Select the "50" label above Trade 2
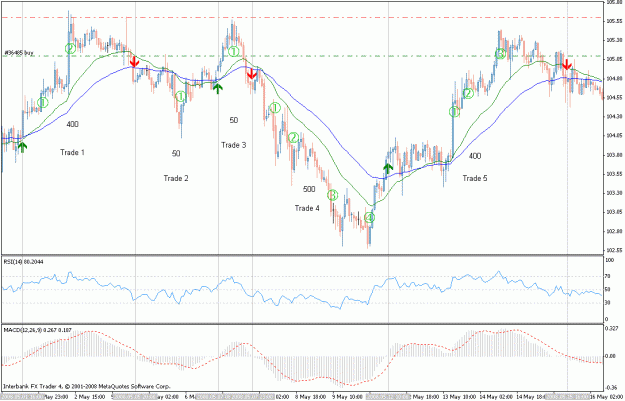 pyautogui.click(x=176, y=153)
